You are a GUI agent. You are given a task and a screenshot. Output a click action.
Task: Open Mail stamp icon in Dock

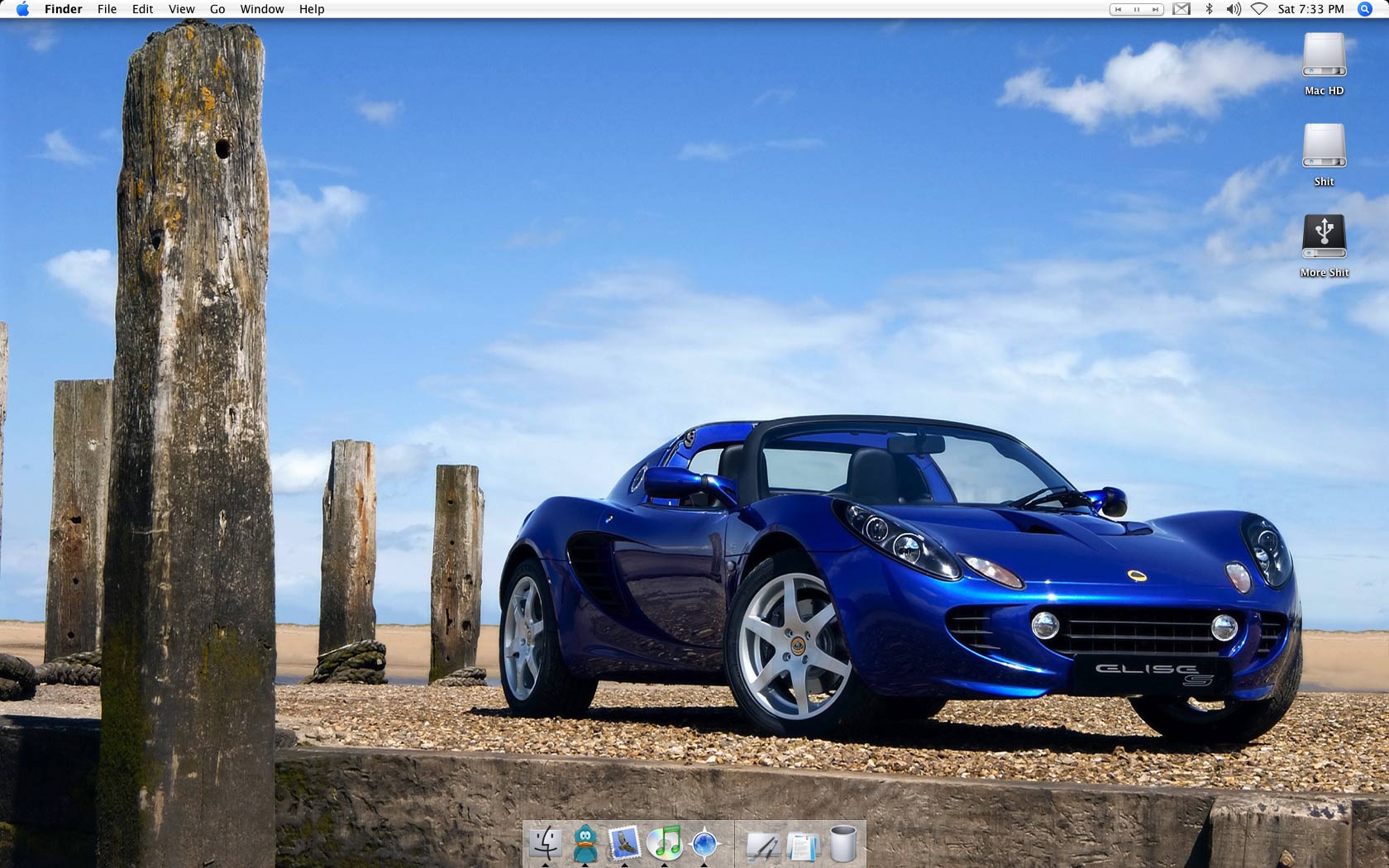click(624, 843)
